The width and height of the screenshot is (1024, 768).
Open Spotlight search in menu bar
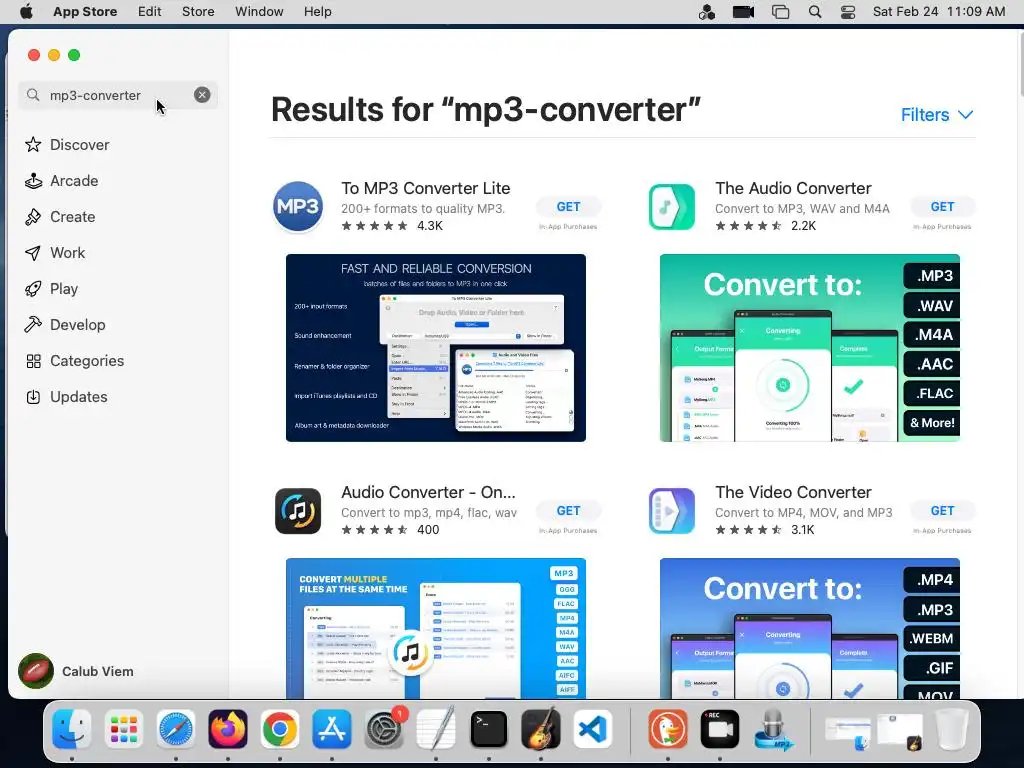pos(814,12)
